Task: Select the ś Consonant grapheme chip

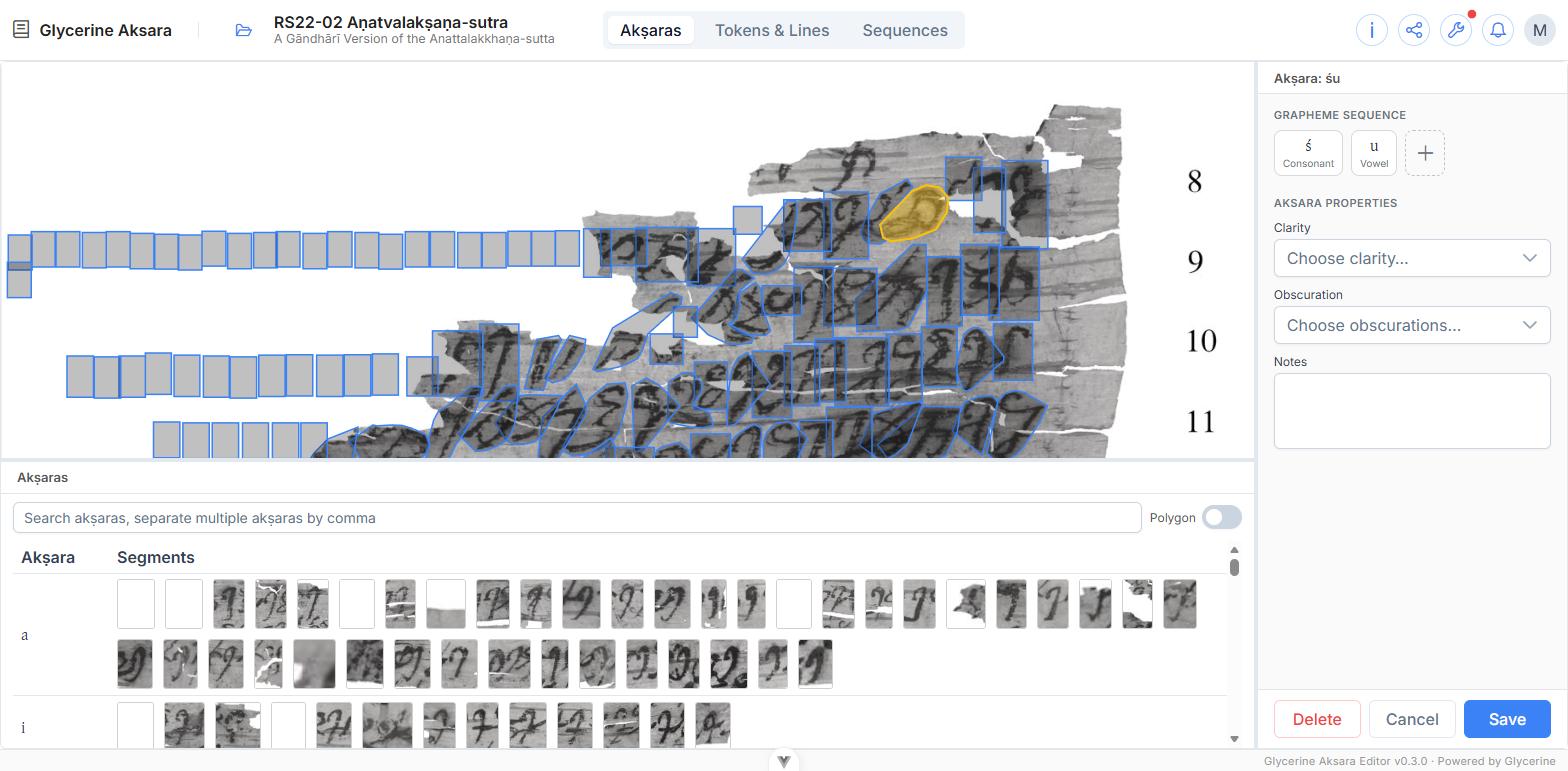Action: 1308,153
